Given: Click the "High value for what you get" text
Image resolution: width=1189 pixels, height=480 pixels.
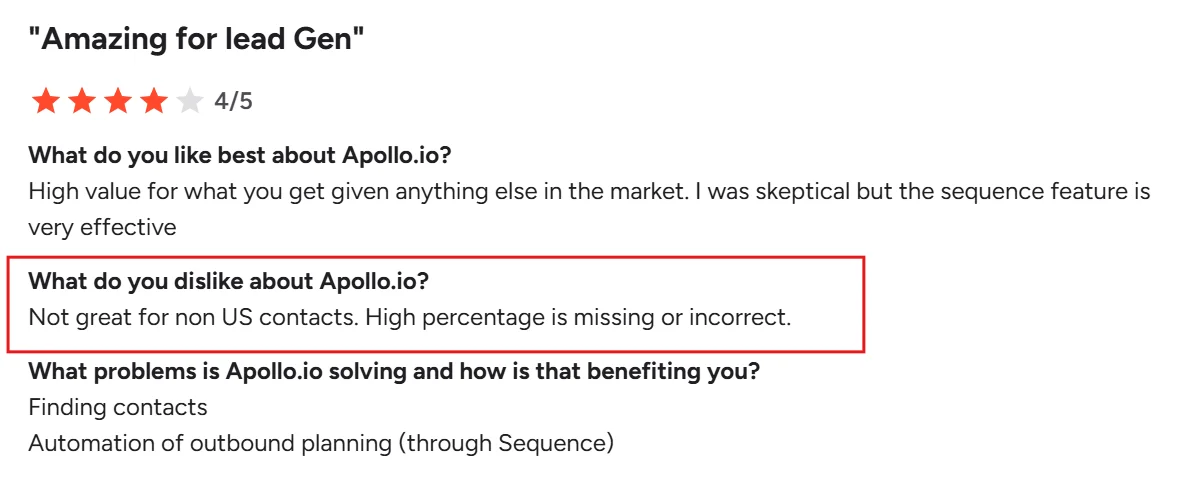Looking at the screenshot, I should (160, 191).
